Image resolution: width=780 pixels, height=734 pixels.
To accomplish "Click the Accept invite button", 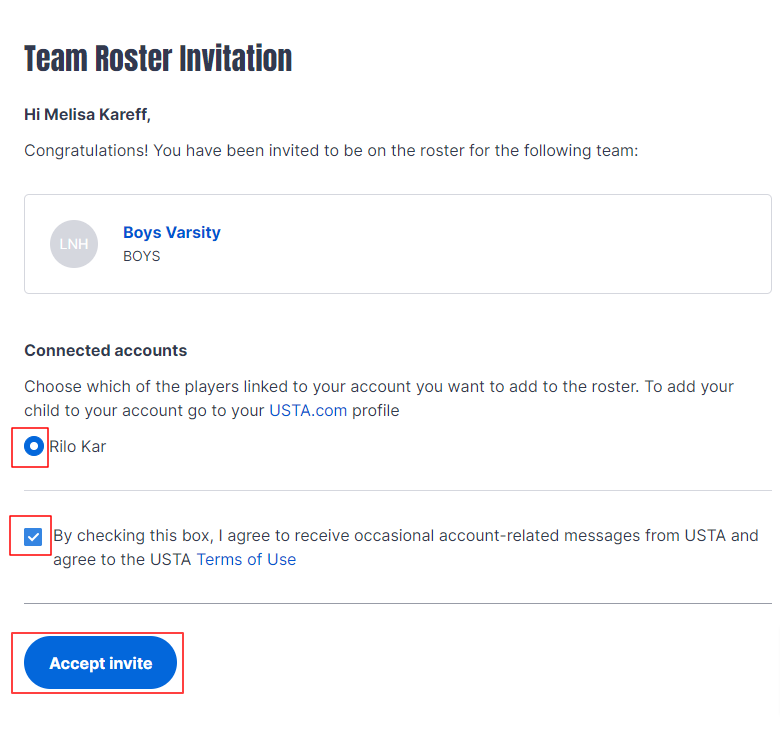I will point(100,663).
